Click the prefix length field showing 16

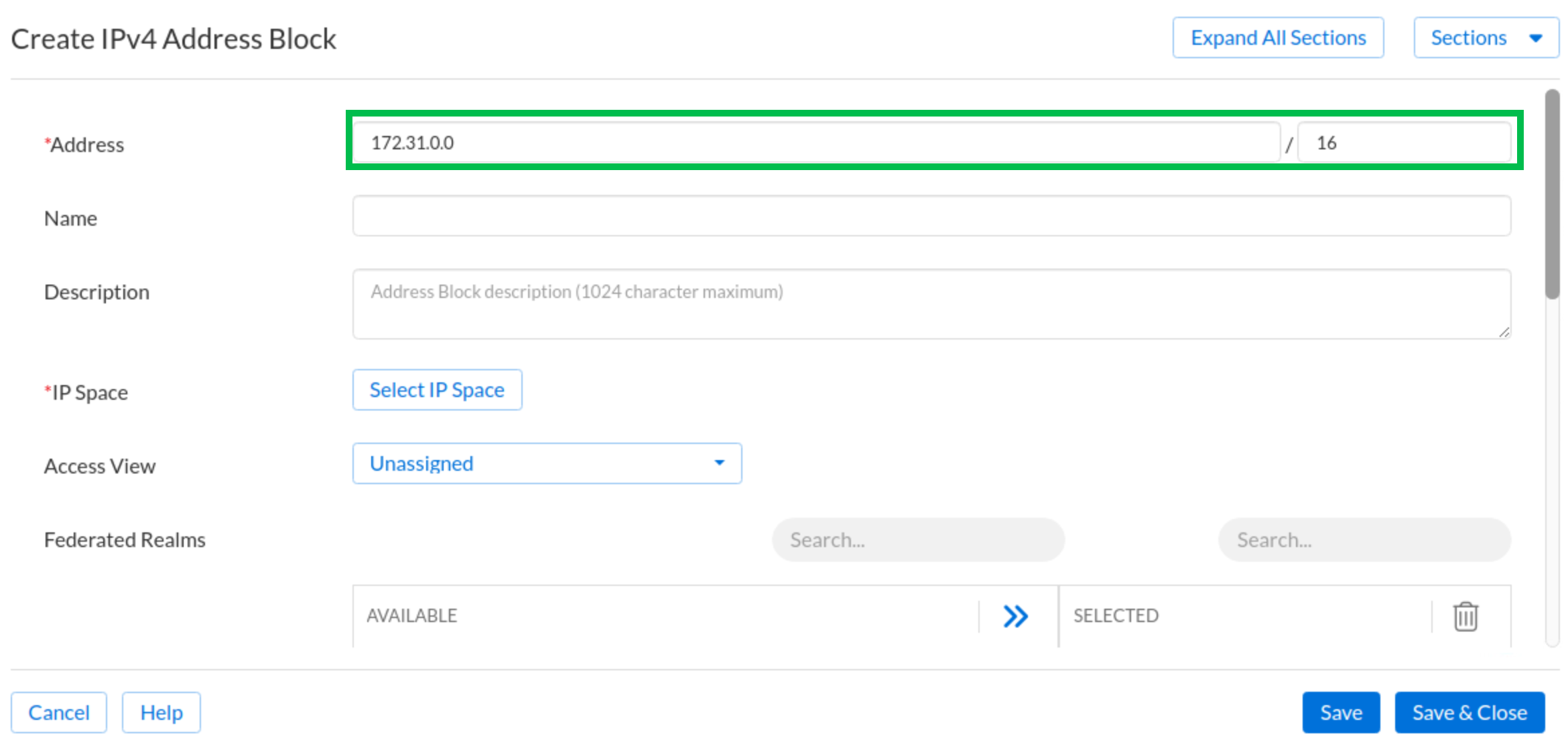coord(1403,143)
